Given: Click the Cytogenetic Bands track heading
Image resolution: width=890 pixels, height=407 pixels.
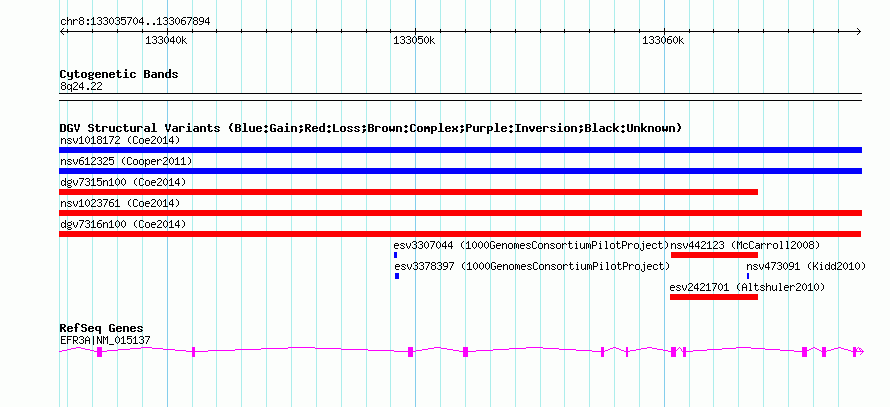Looking at the screenshot, I should [x=119, y=74].
